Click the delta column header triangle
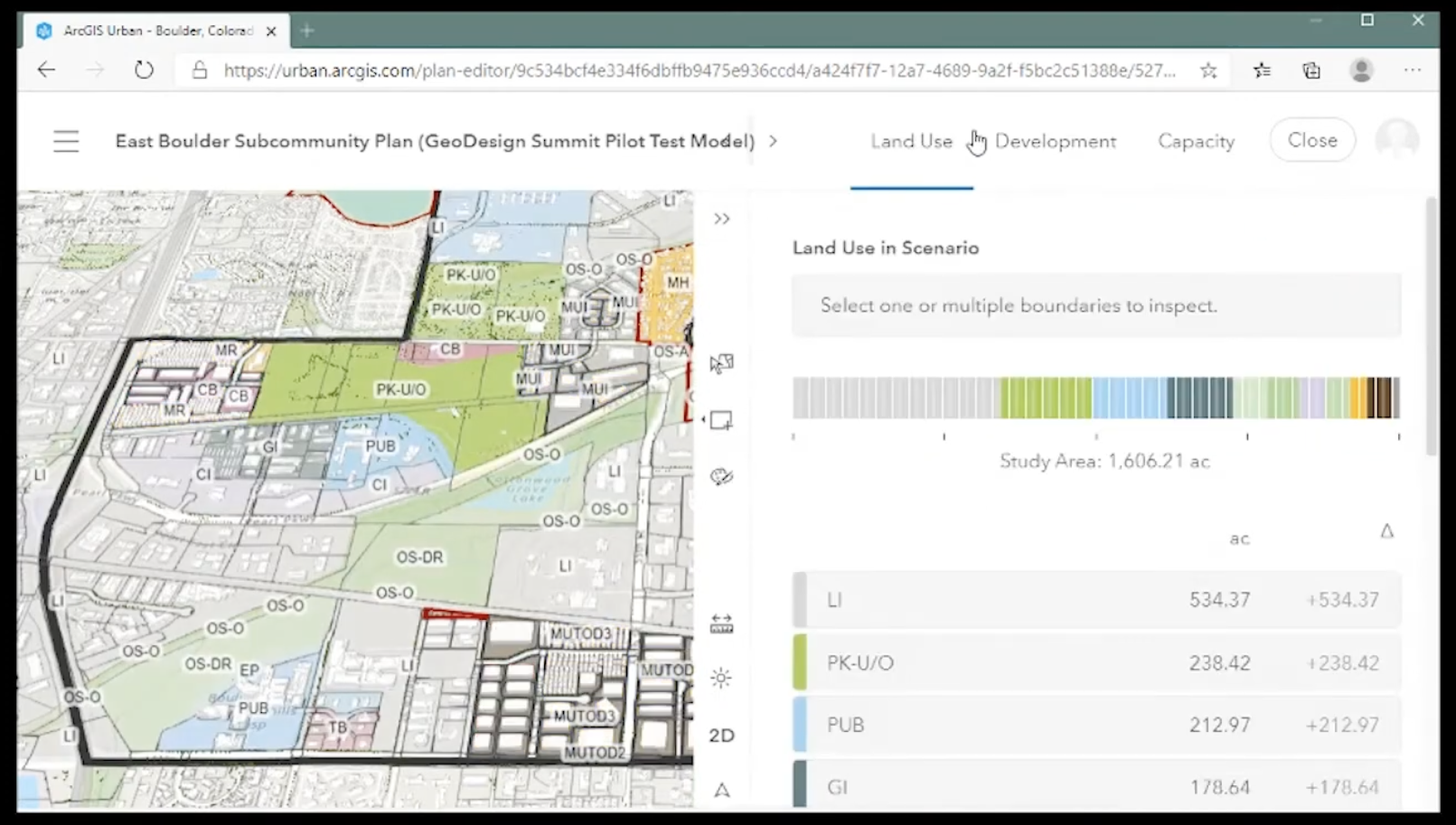The width and height of the screenshot is (1456, 825). point(1386,531)
